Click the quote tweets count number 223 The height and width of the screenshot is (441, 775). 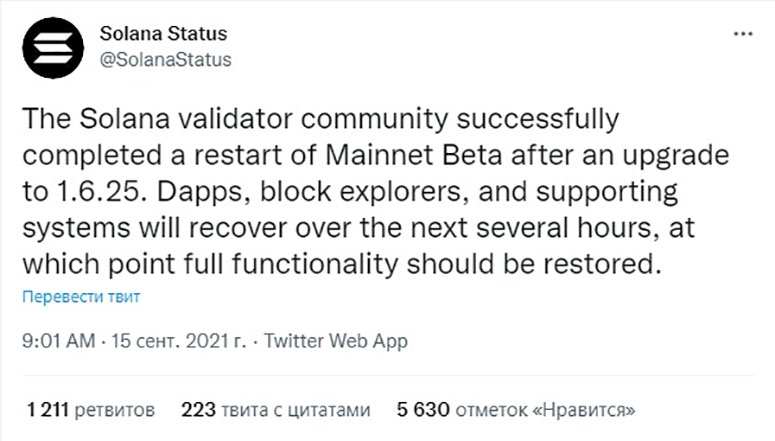(197, 410)
